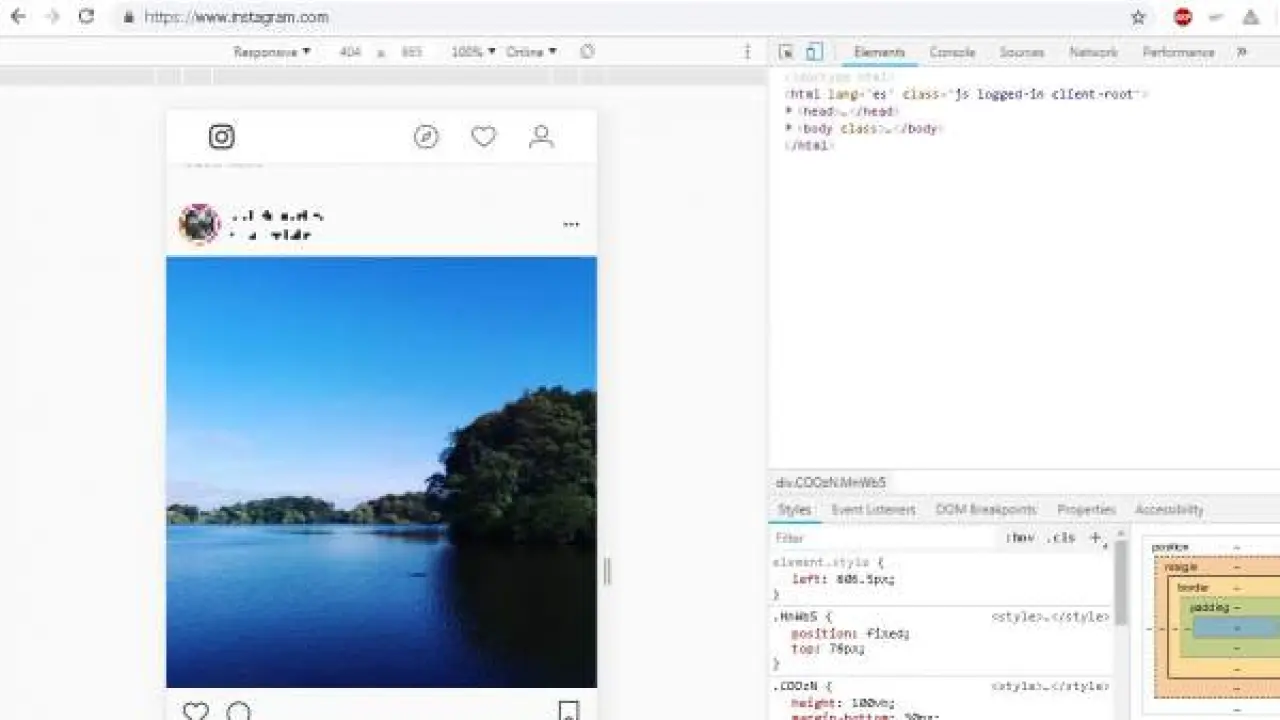Image resolution: width=1280 pixels, height=720 pixels.
Task: Toggle the :hov element state panel
Action: point(1020,538)
